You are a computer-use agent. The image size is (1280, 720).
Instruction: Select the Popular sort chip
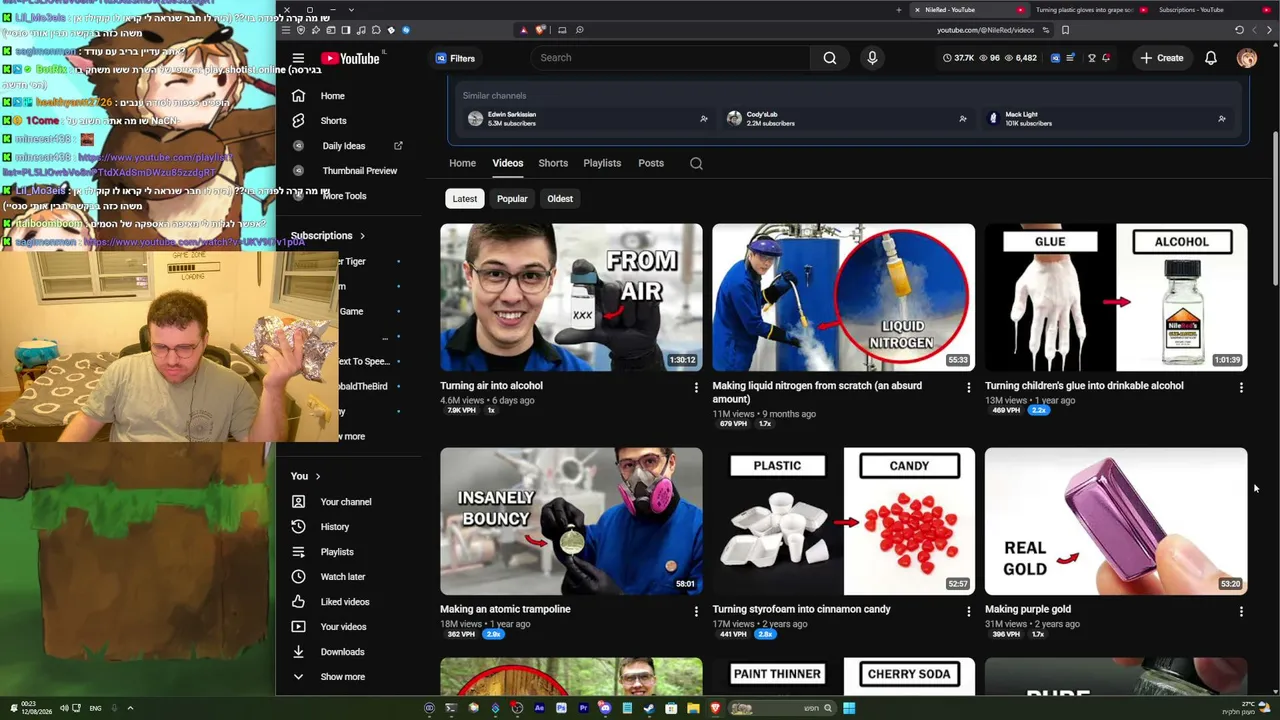(512, 199)
